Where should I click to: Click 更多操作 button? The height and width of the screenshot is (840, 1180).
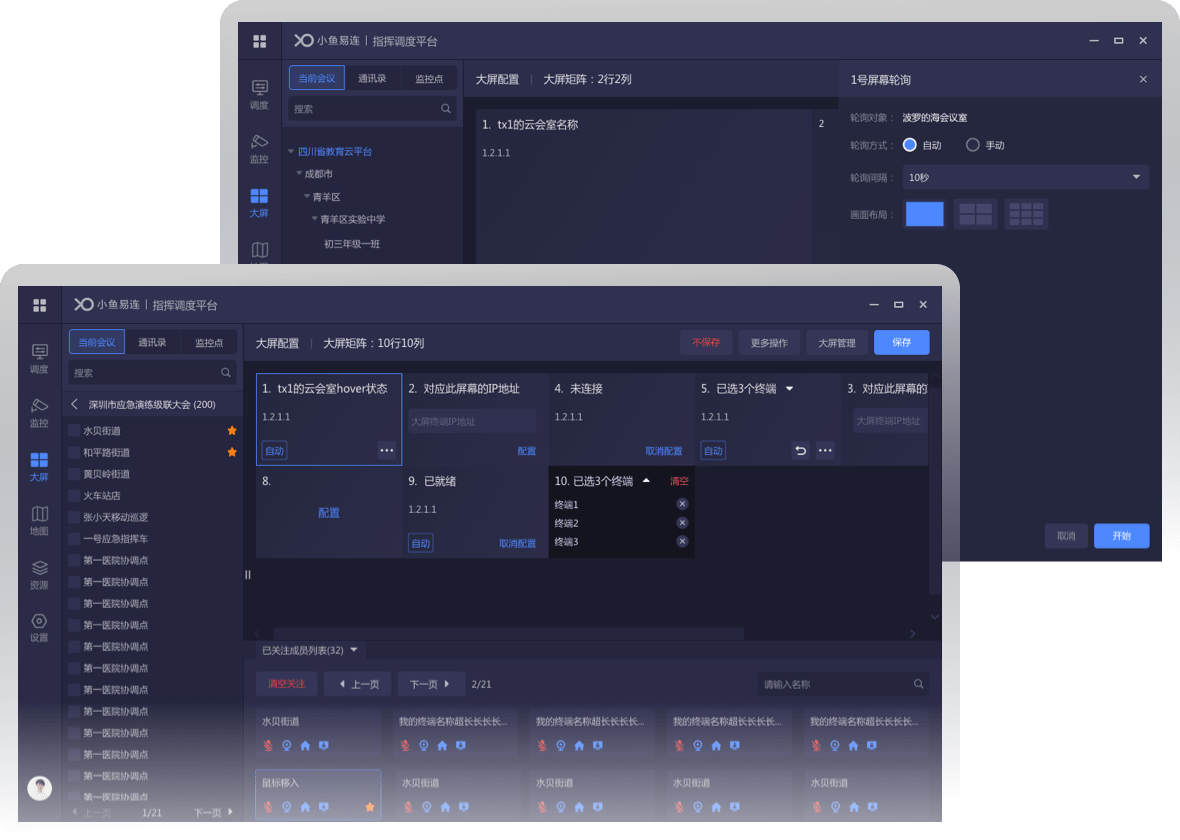[769, 342]
